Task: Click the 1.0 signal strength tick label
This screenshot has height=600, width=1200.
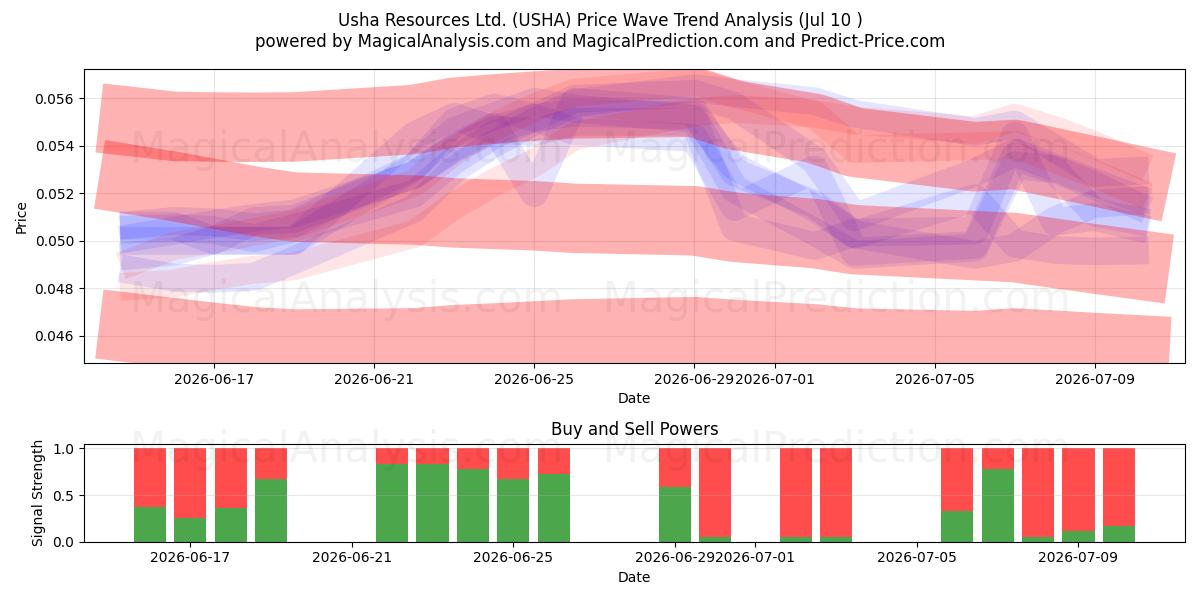Action: click(66, 449)
